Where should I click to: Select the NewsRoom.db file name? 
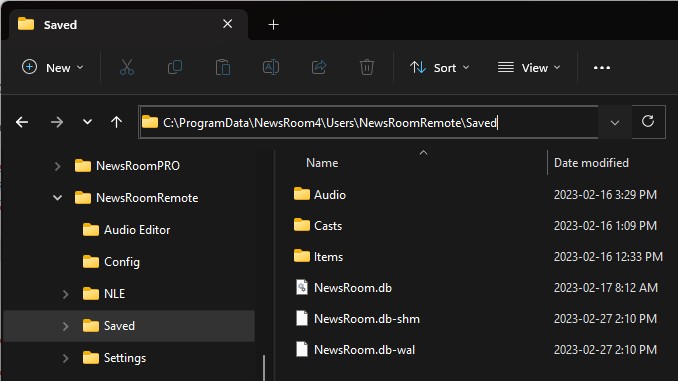[x=353, y=288]
